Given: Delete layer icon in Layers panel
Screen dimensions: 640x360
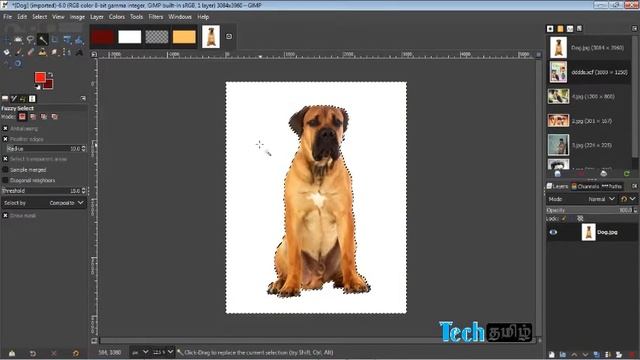Looking at the screenshot, I should [632, 354].
